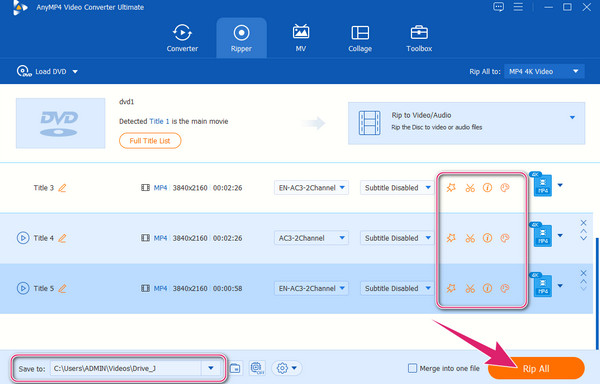Open the Collage tab

pos(360,38)
